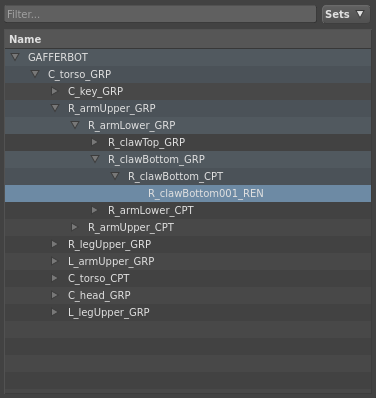Collapse the C_torso_GRP node
This screenshot has height=398, width=376.
coord(35,74)
